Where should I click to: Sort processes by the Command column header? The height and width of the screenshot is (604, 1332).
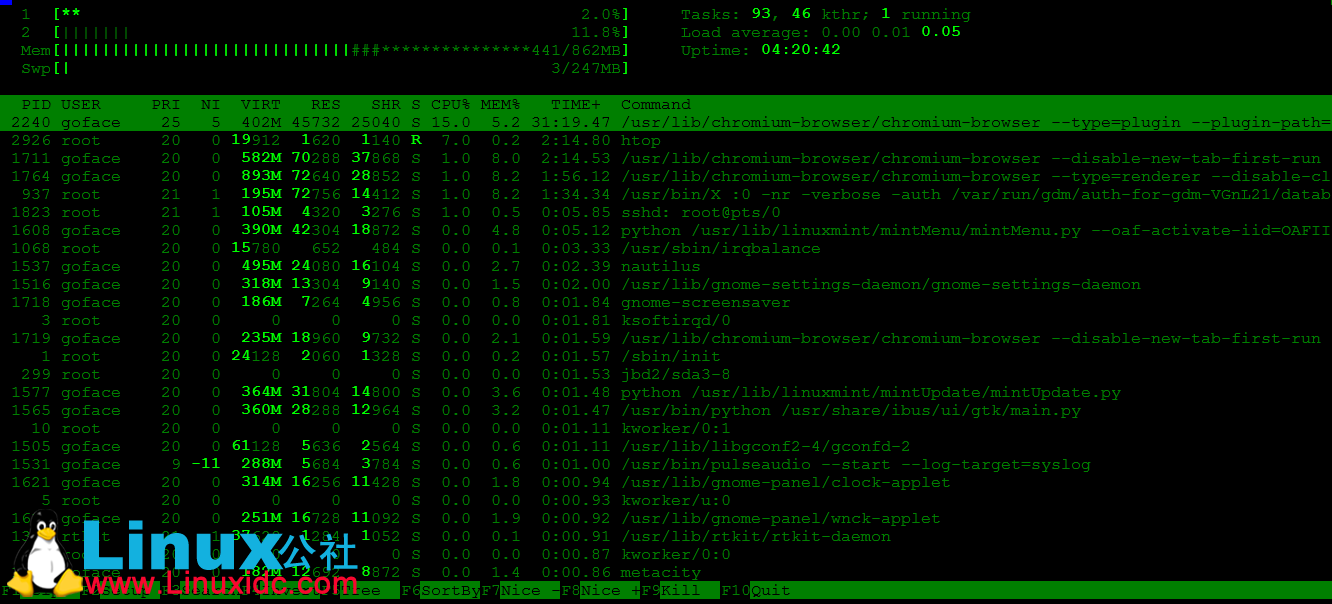[x=655, y=104]
